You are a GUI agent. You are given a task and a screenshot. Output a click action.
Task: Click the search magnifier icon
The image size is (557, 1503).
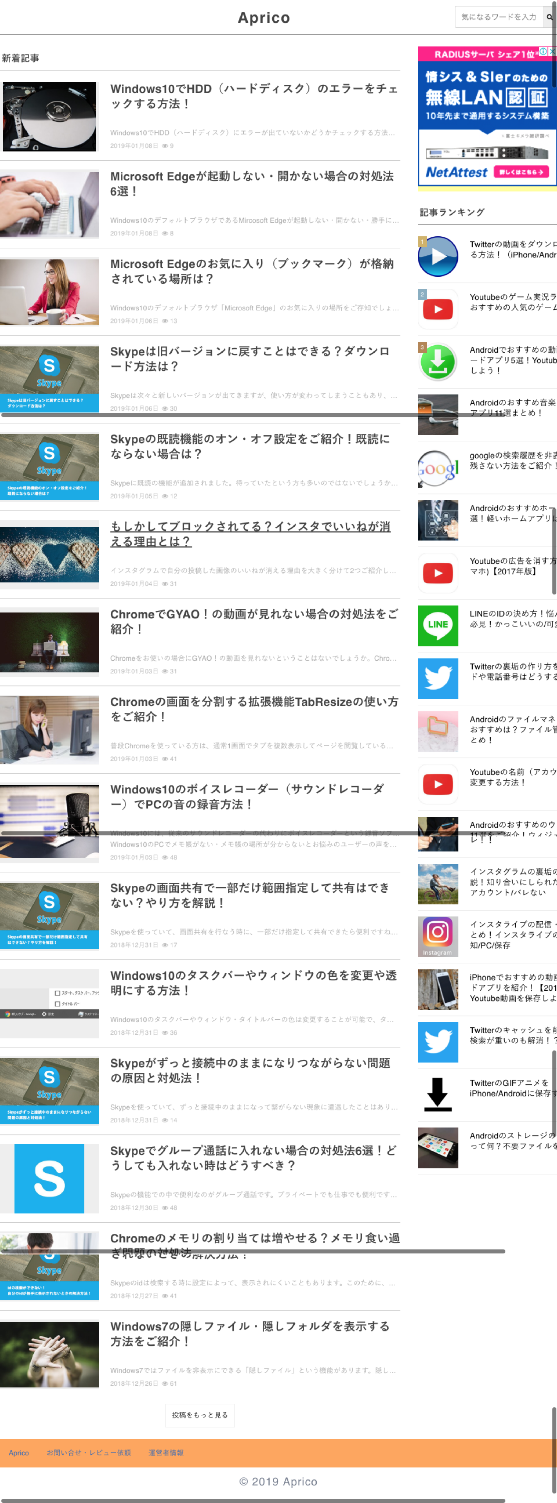(x=549, y=17)
